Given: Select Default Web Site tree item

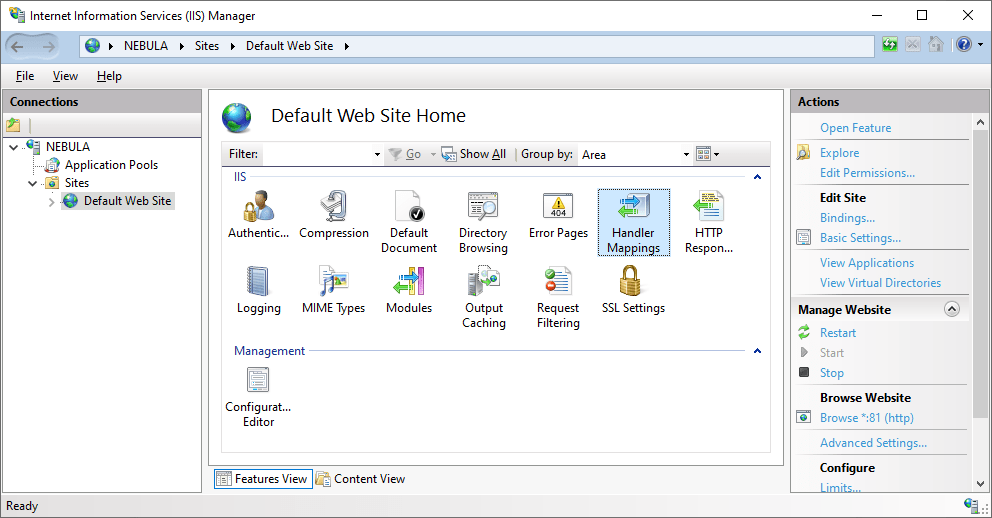Looking at the screenshot, I should [127, 201].
